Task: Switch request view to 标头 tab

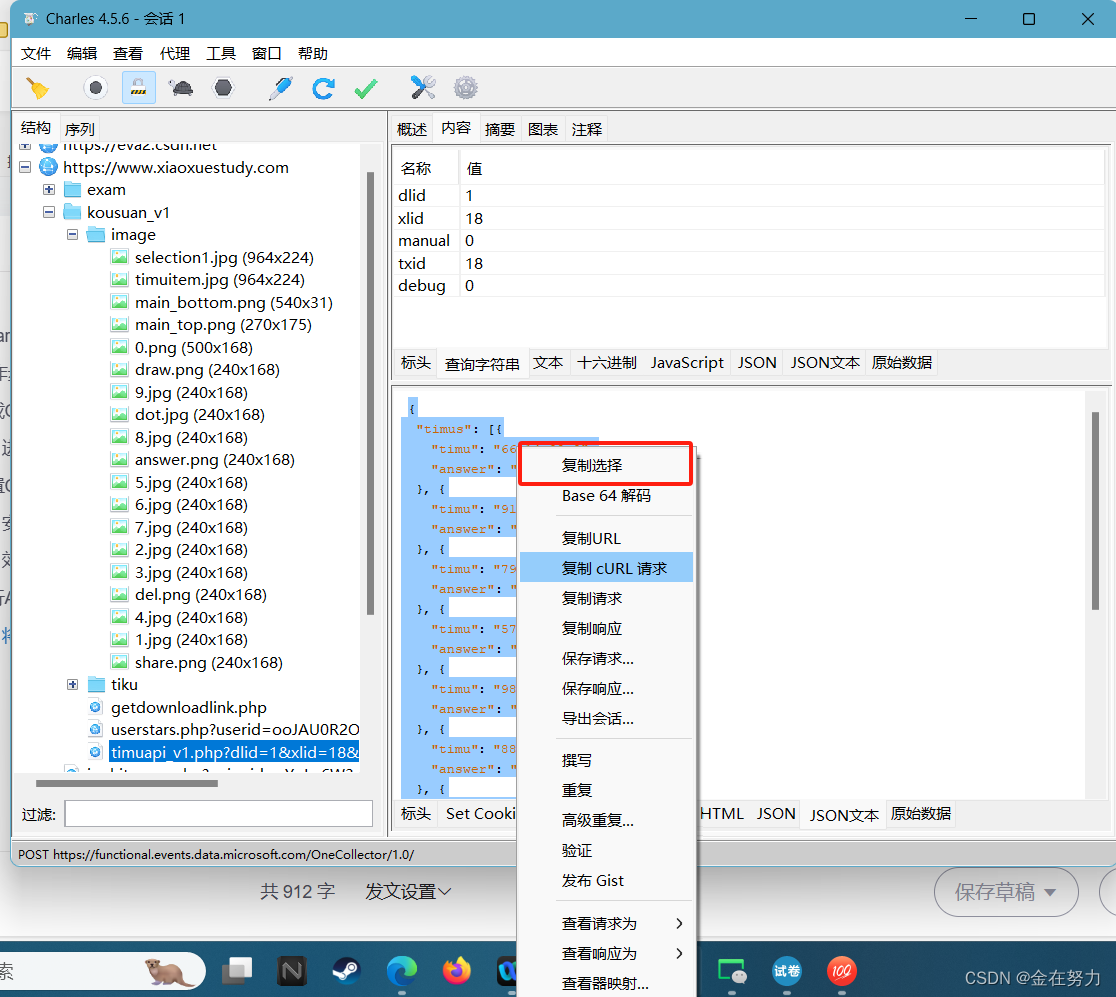Action: tap(416, 363)
